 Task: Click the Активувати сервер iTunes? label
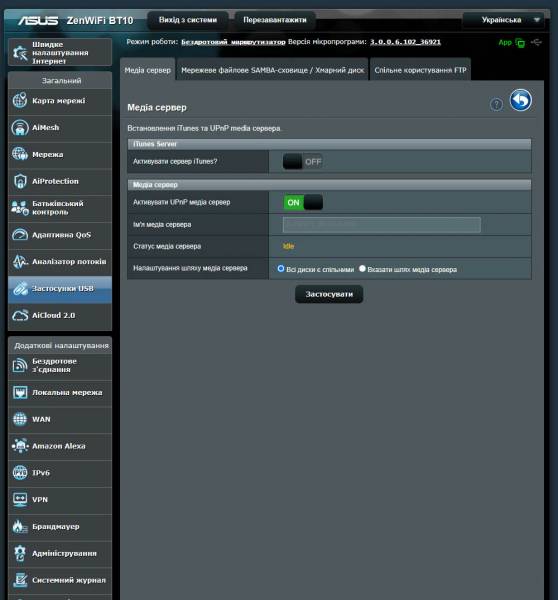175,161
